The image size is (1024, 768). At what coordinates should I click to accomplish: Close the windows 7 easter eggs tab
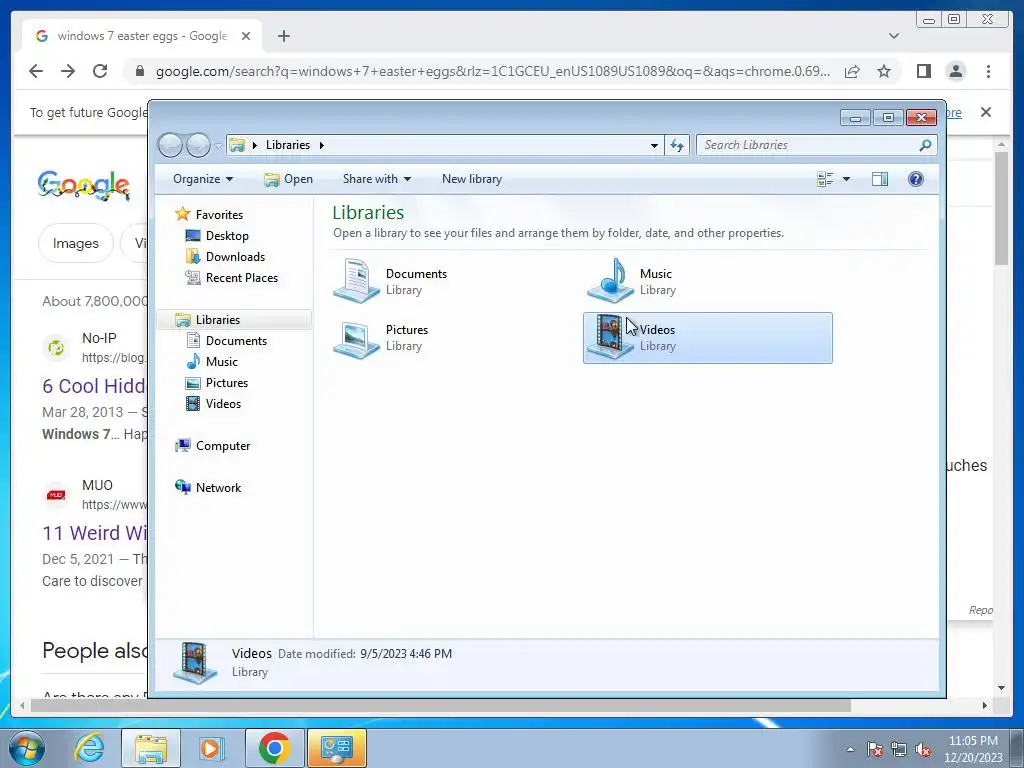click(x=246, y=36)
